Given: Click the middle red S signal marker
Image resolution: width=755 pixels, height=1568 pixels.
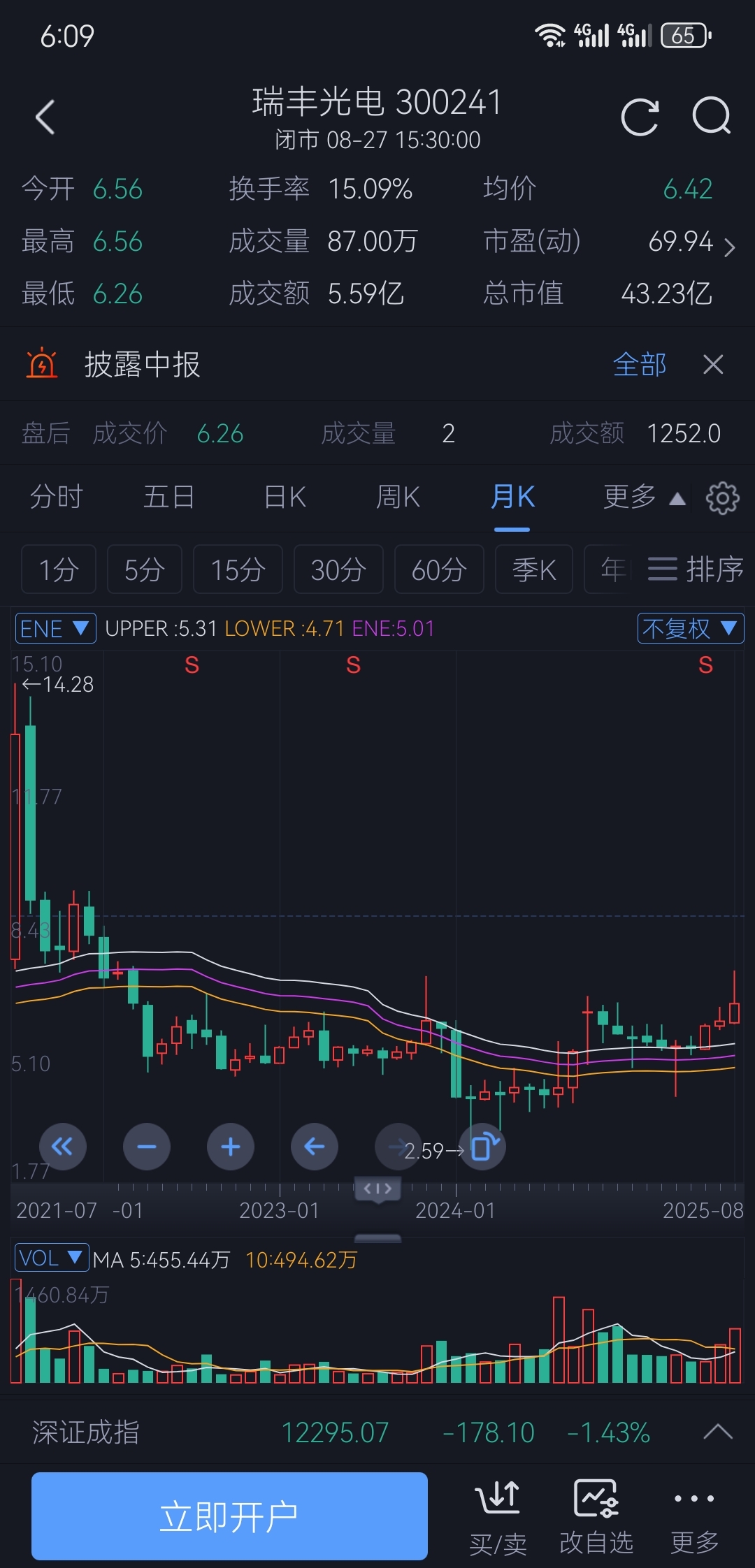Looking at the screenshot, I should [354, 665].
